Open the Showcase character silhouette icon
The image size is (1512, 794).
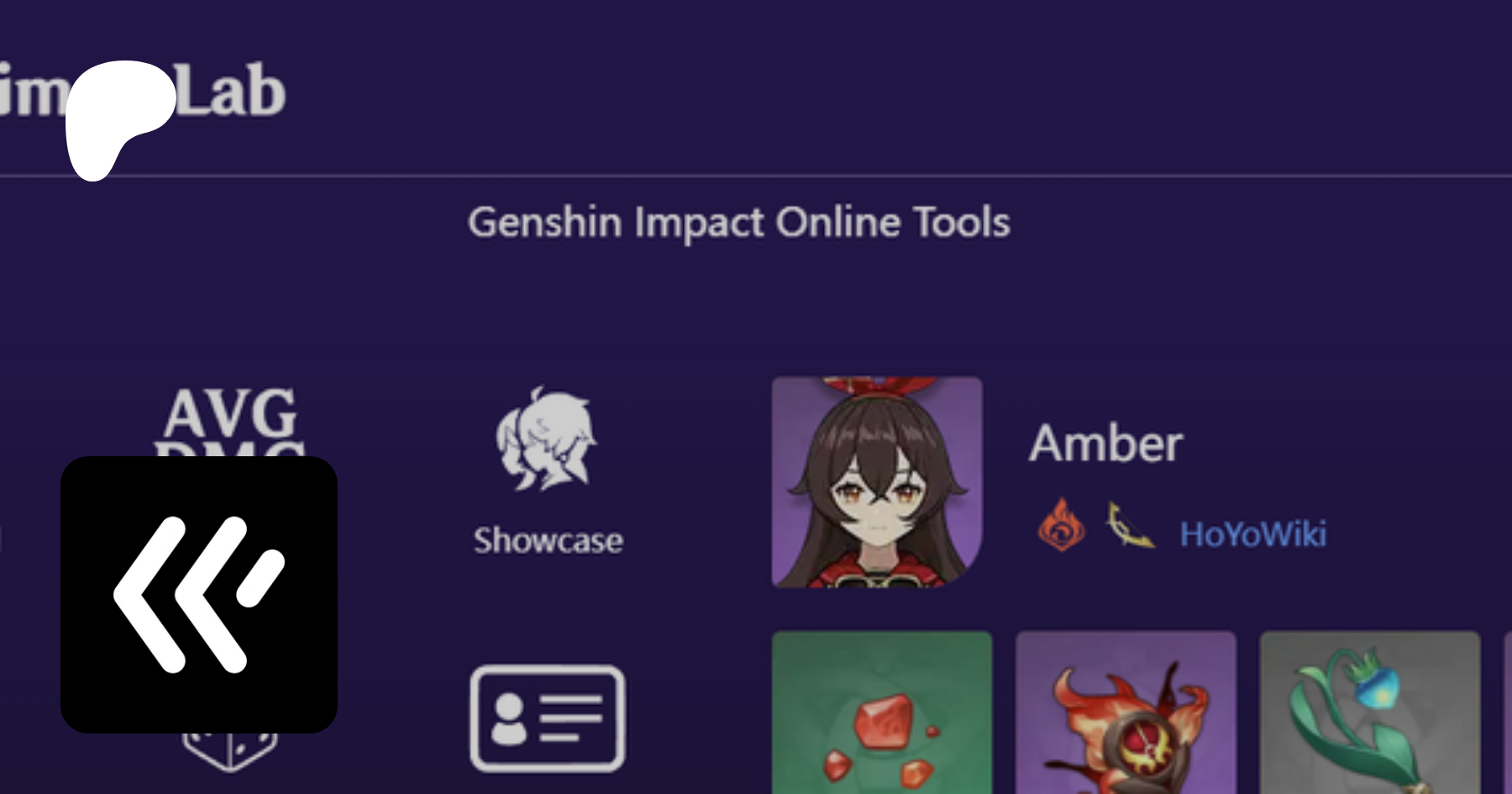coord(547,439)
